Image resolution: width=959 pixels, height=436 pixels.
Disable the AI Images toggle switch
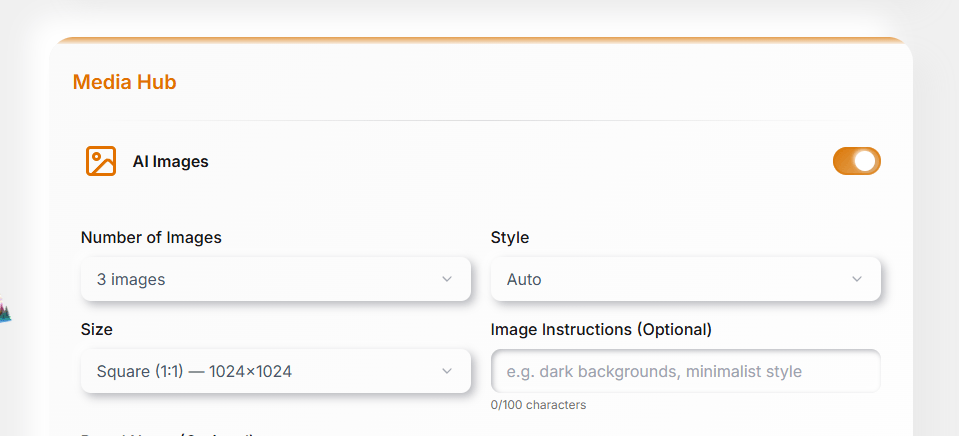pyautogui.click(x=856, y=161)
